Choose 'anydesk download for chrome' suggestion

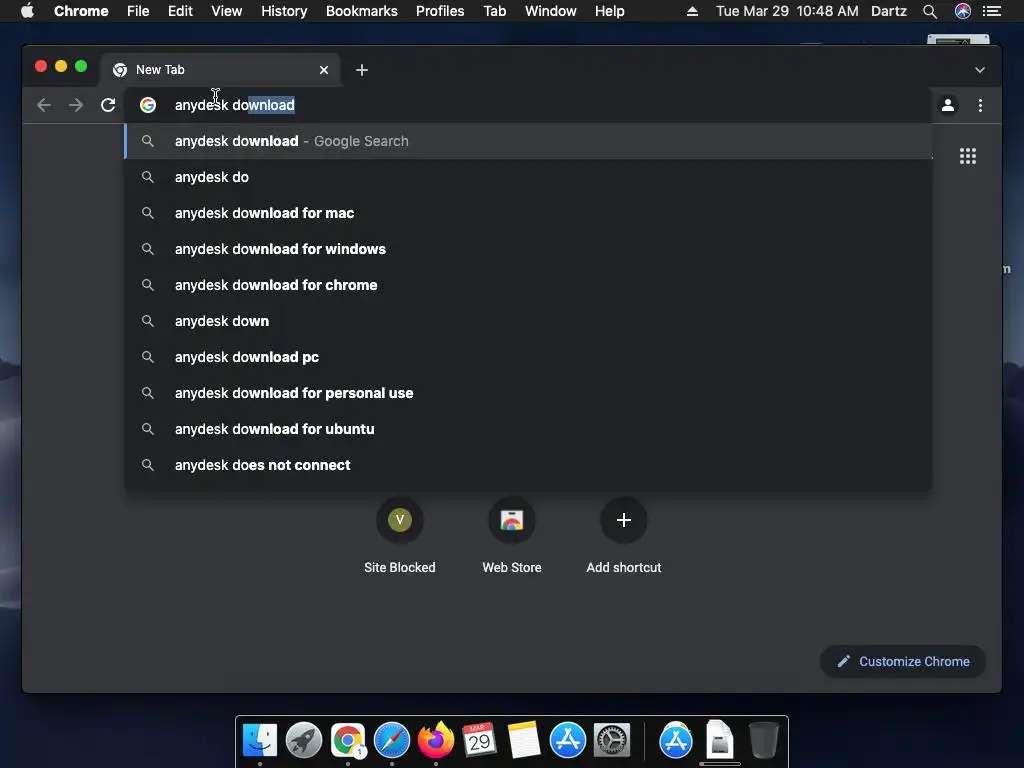528,285
